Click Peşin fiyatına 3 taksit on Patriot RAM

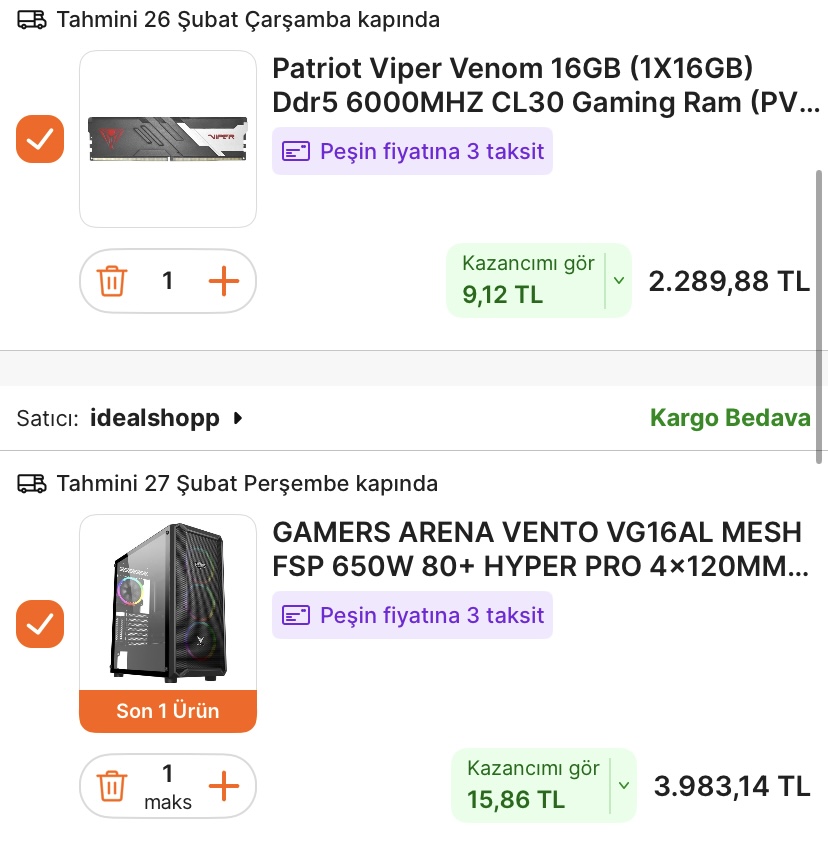[431, 152]
